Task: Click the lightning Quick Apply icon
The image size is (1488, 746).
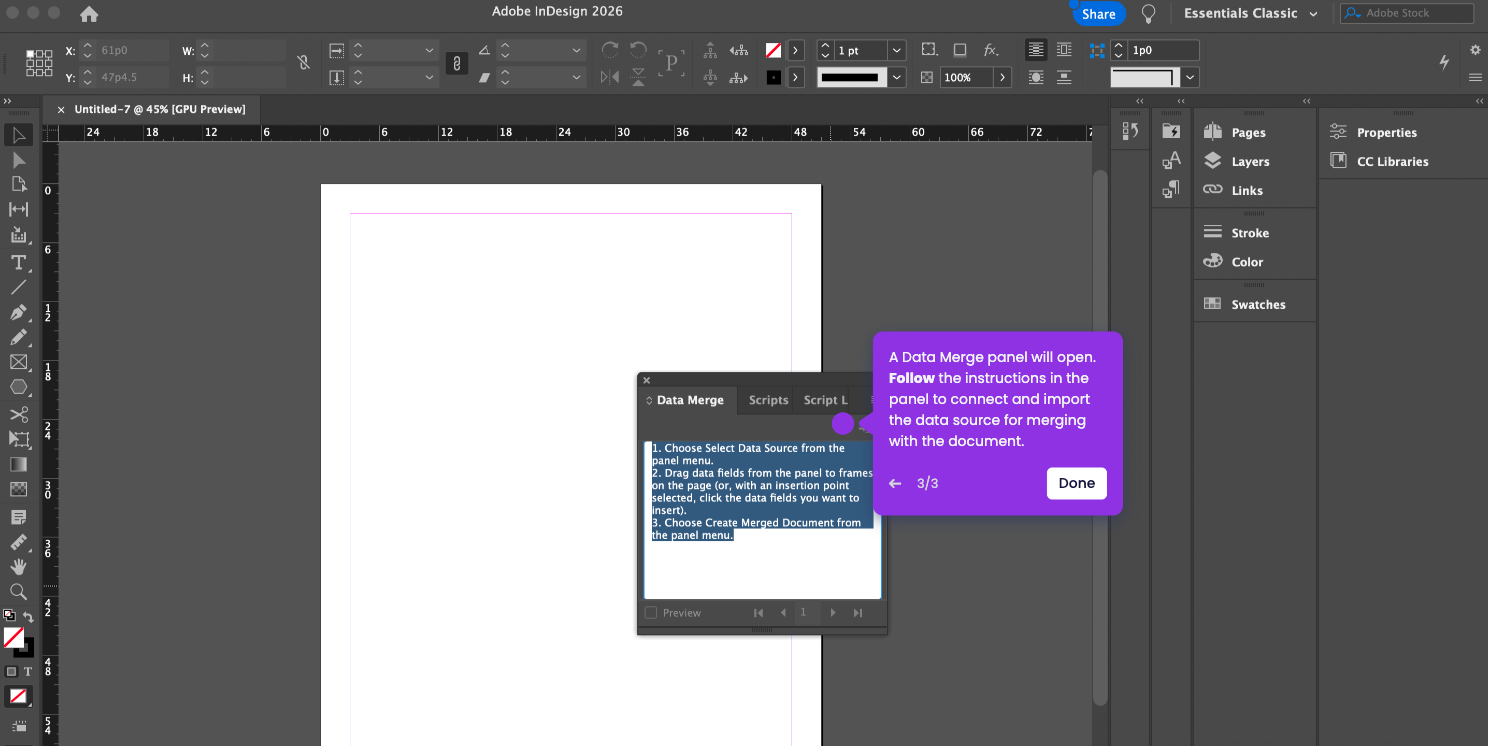Action: click(1444, 62)
